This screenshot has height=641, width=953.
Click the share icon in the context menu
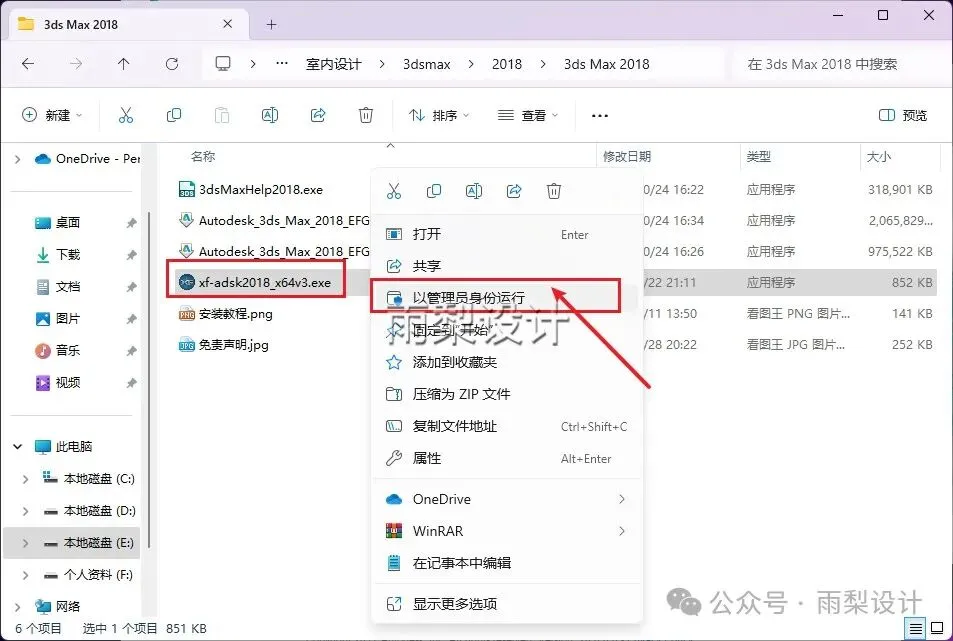pyautogui.click(x=514, y=191)
